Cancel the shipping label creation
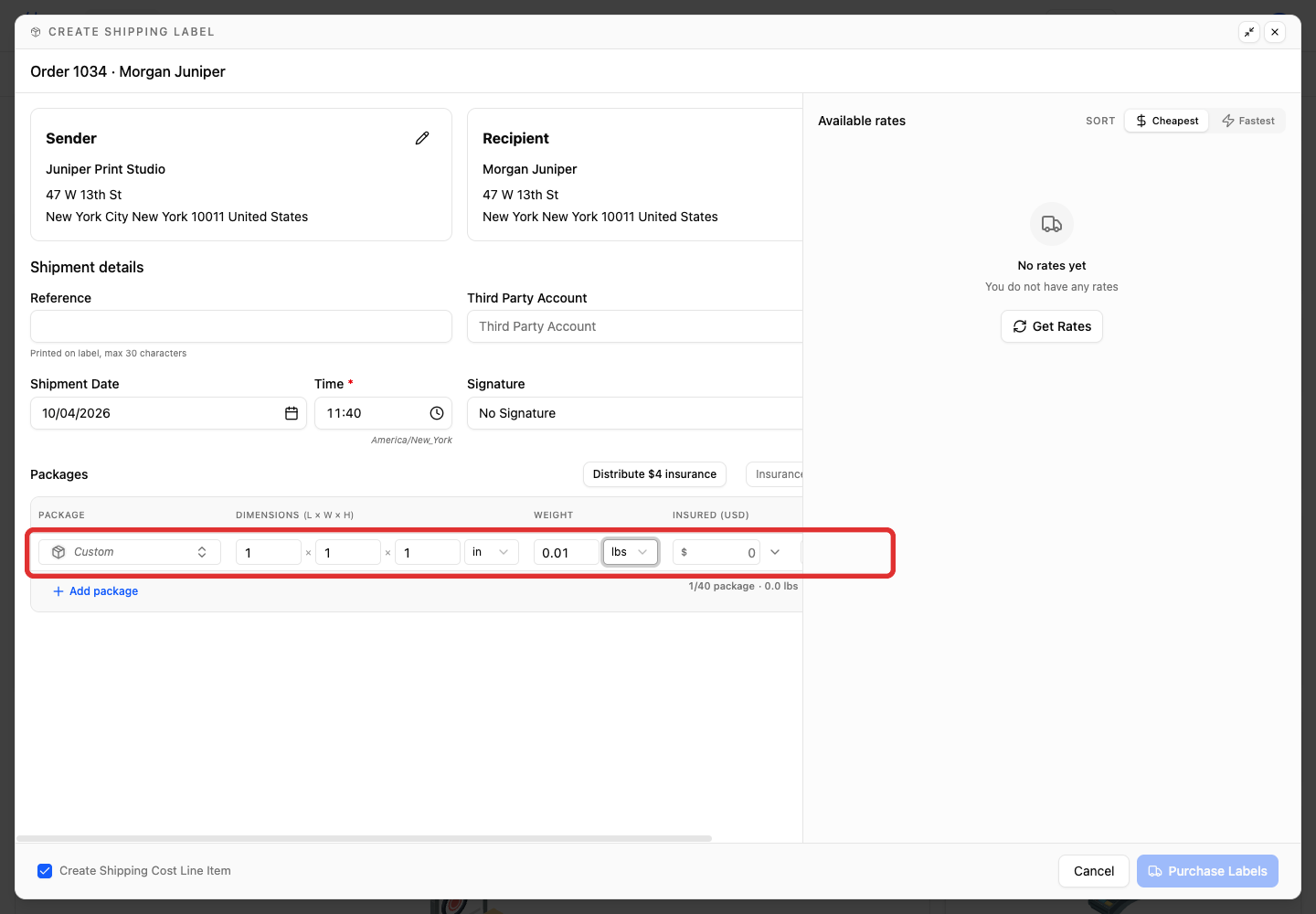The height and width of the screenshot is (914, 1316). [x=1094, y=871]
